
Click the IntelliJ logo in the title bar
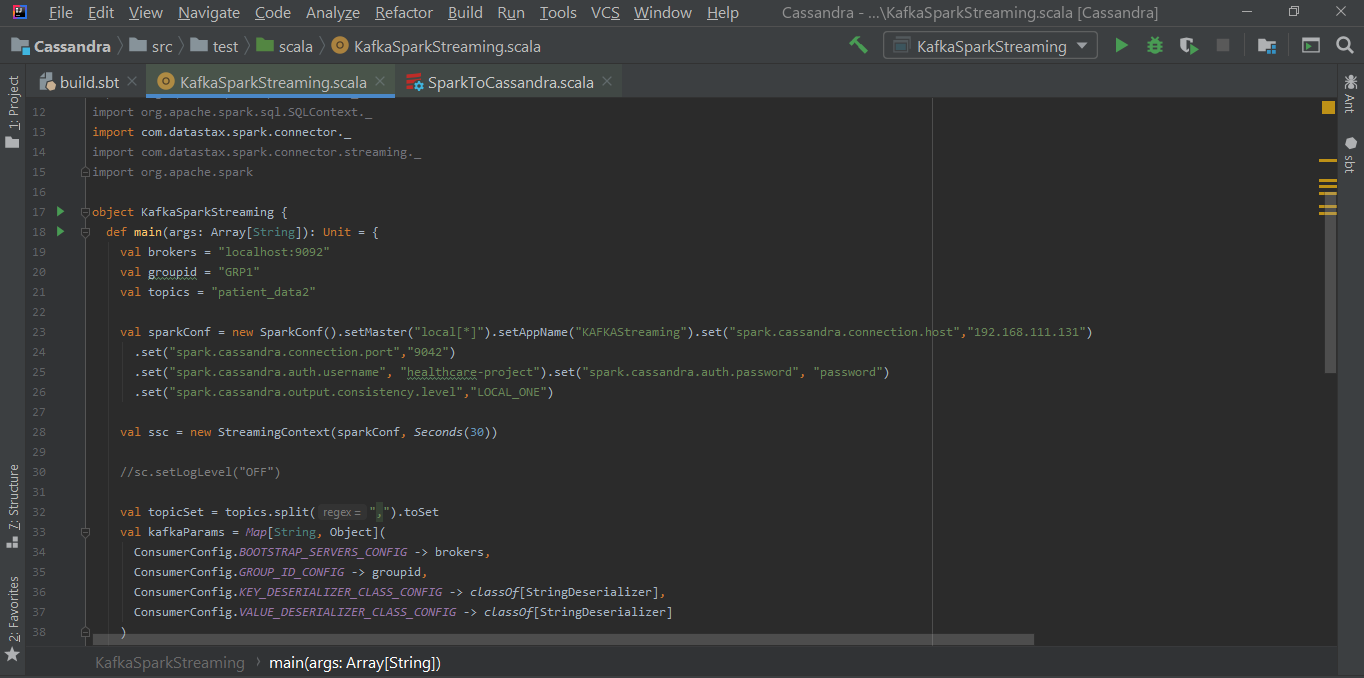(x=20, y=12)
